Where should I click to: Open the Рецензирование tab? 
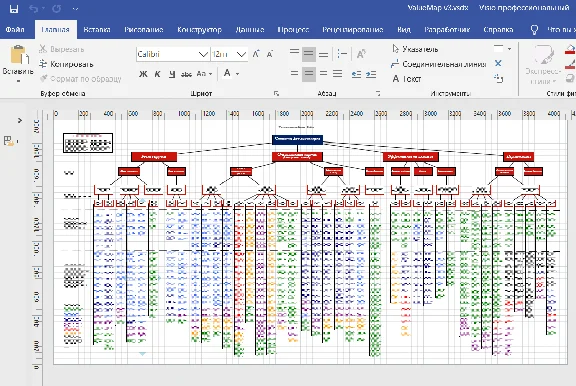(353, 30)
